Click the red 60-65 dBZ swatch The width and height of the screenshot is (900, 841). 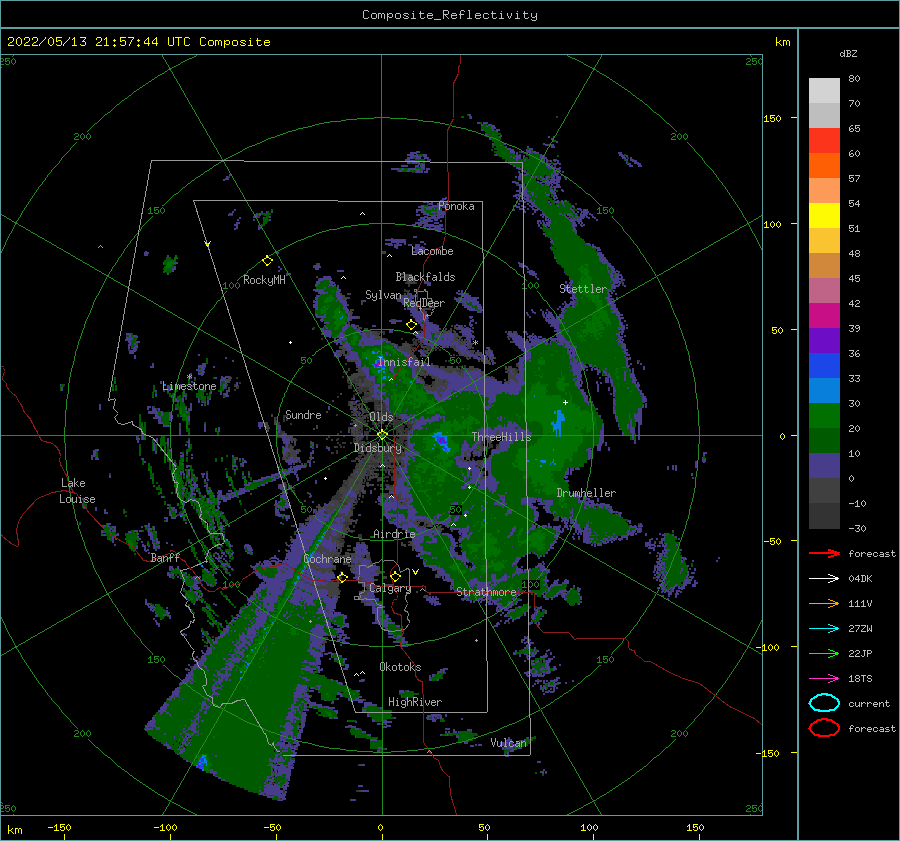tap(824, 141)
